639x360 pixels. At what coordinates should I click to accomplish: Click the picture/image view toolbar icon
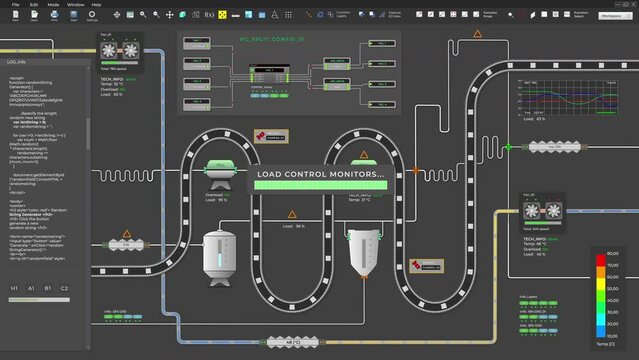(130, 15)
